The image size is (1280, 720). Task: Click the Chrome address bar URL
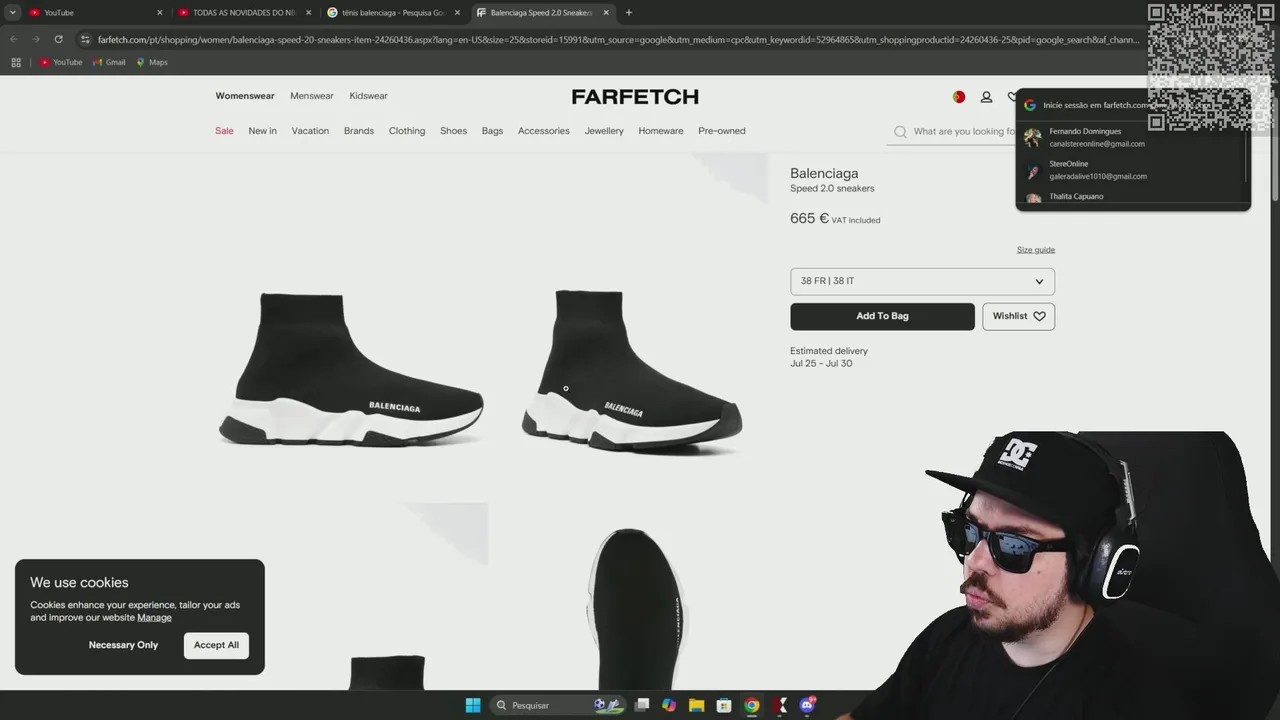(x=618, y=40)
